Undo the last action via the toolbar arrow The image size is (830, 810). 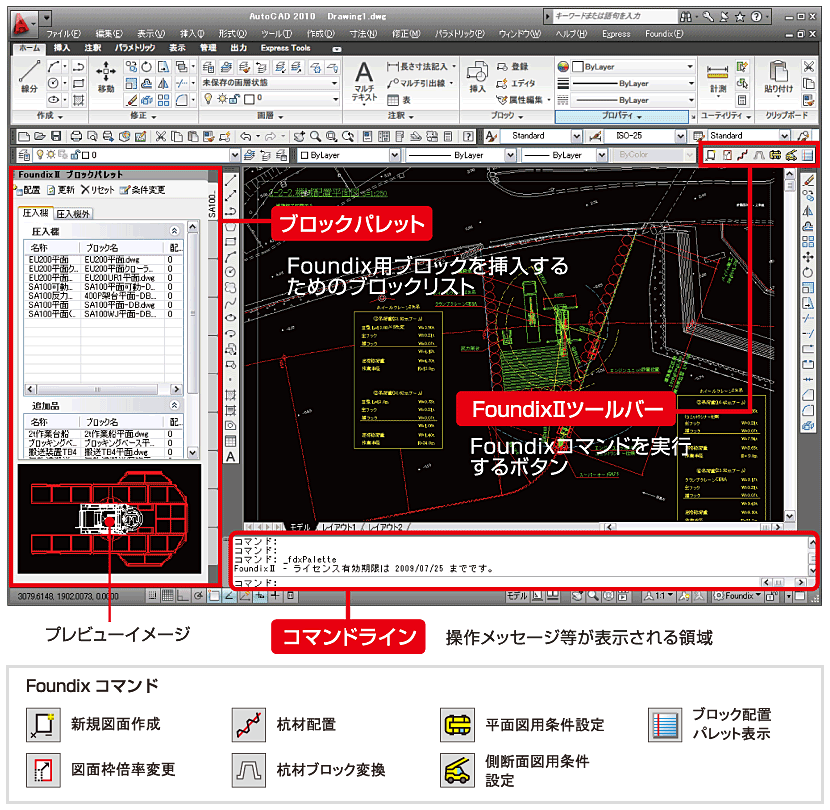246,136
